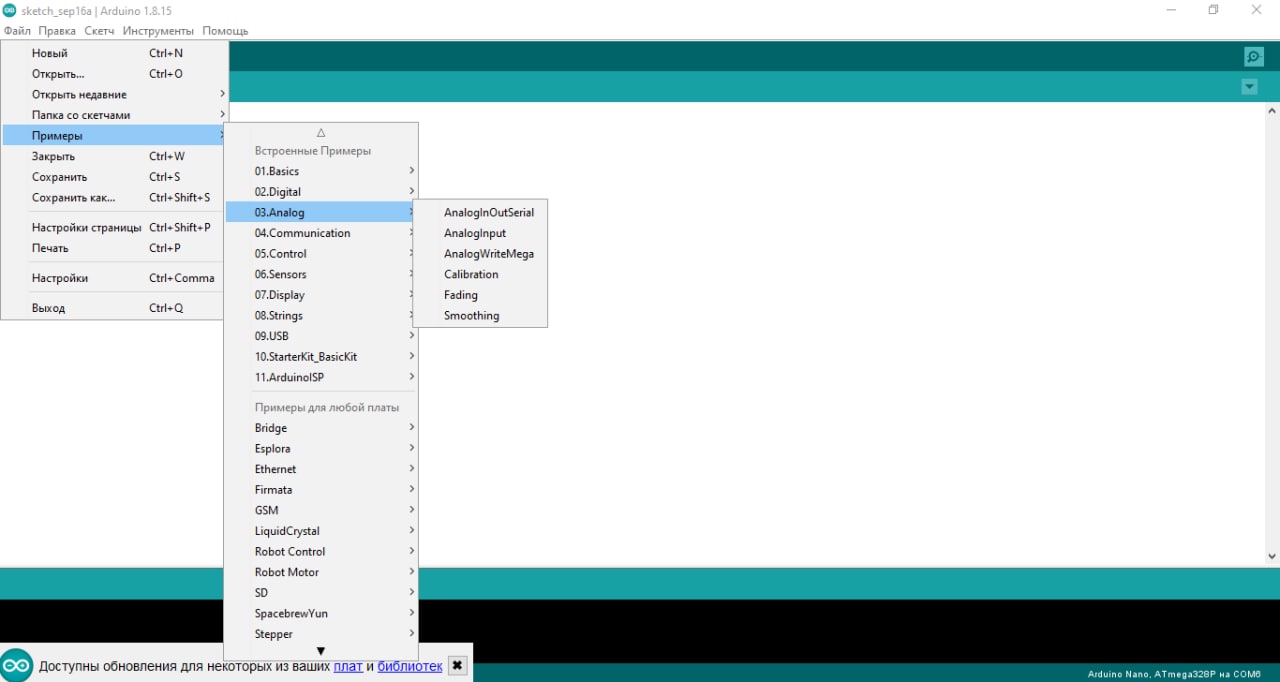Expand the 01.Basics examples
The image size is (1280, 682).
[321, 171]
